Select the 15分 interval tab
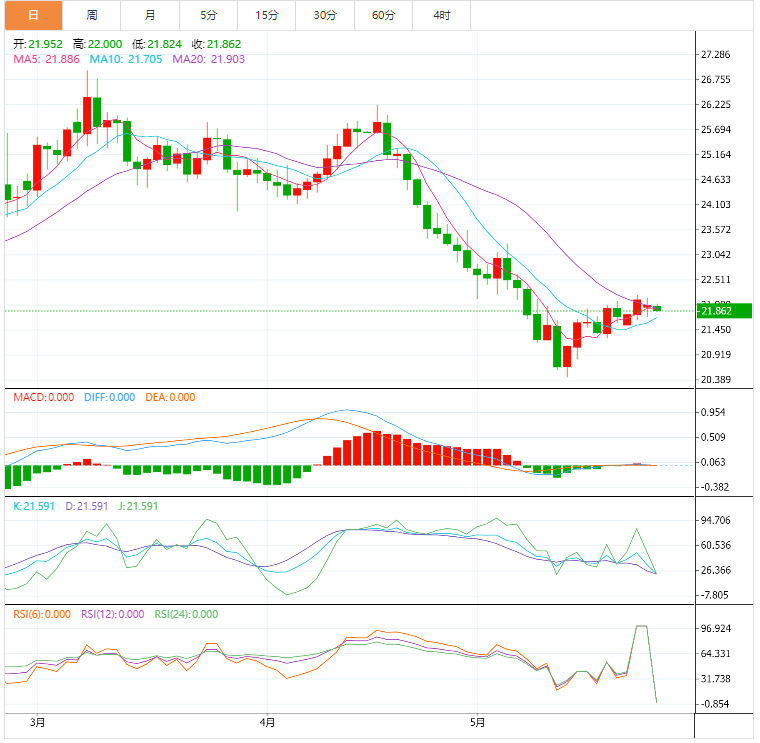The height and width of the screenshot is (743, 760). 267,15
